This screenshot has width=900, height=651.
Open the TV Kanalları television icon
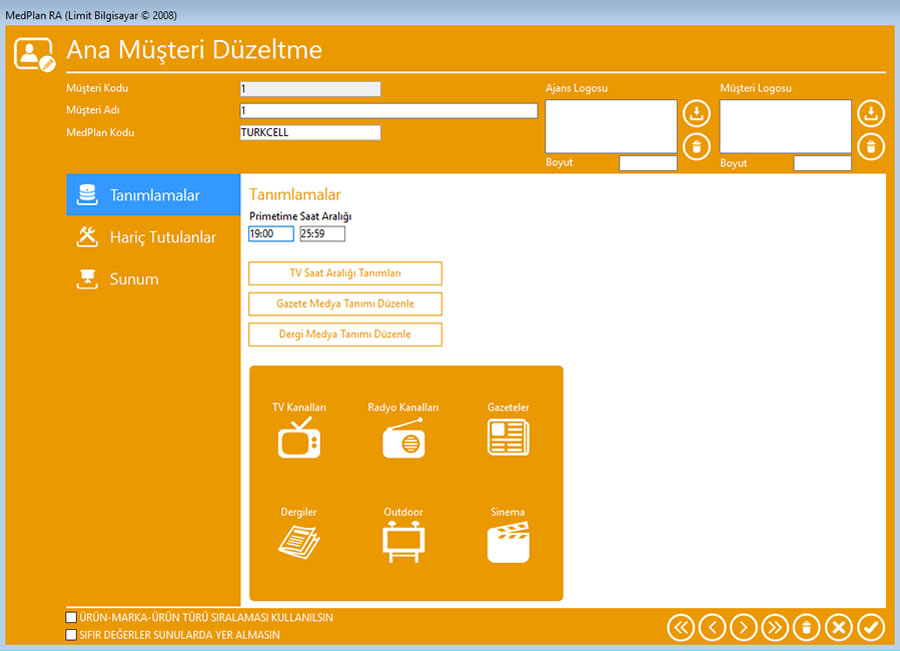pyautogui.click(x=299, y=439)
